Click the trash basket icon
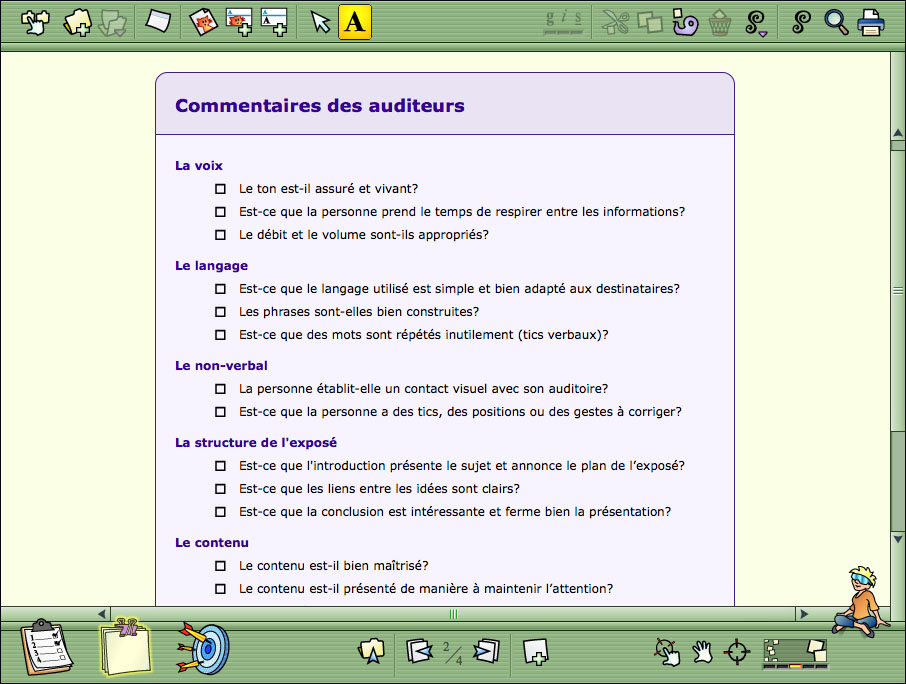Screen dimensions: 906x684 [719, 23]
